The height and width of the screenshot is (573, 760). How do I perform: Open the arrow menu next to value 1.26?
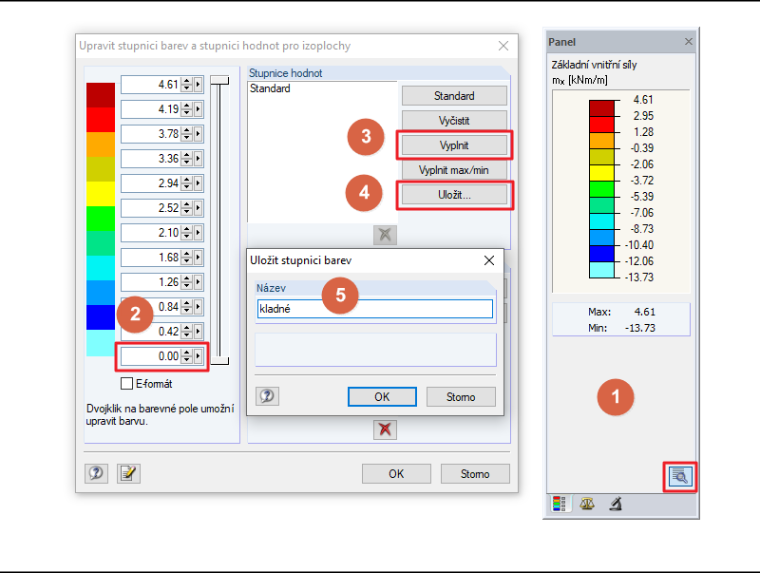point(198,282)
